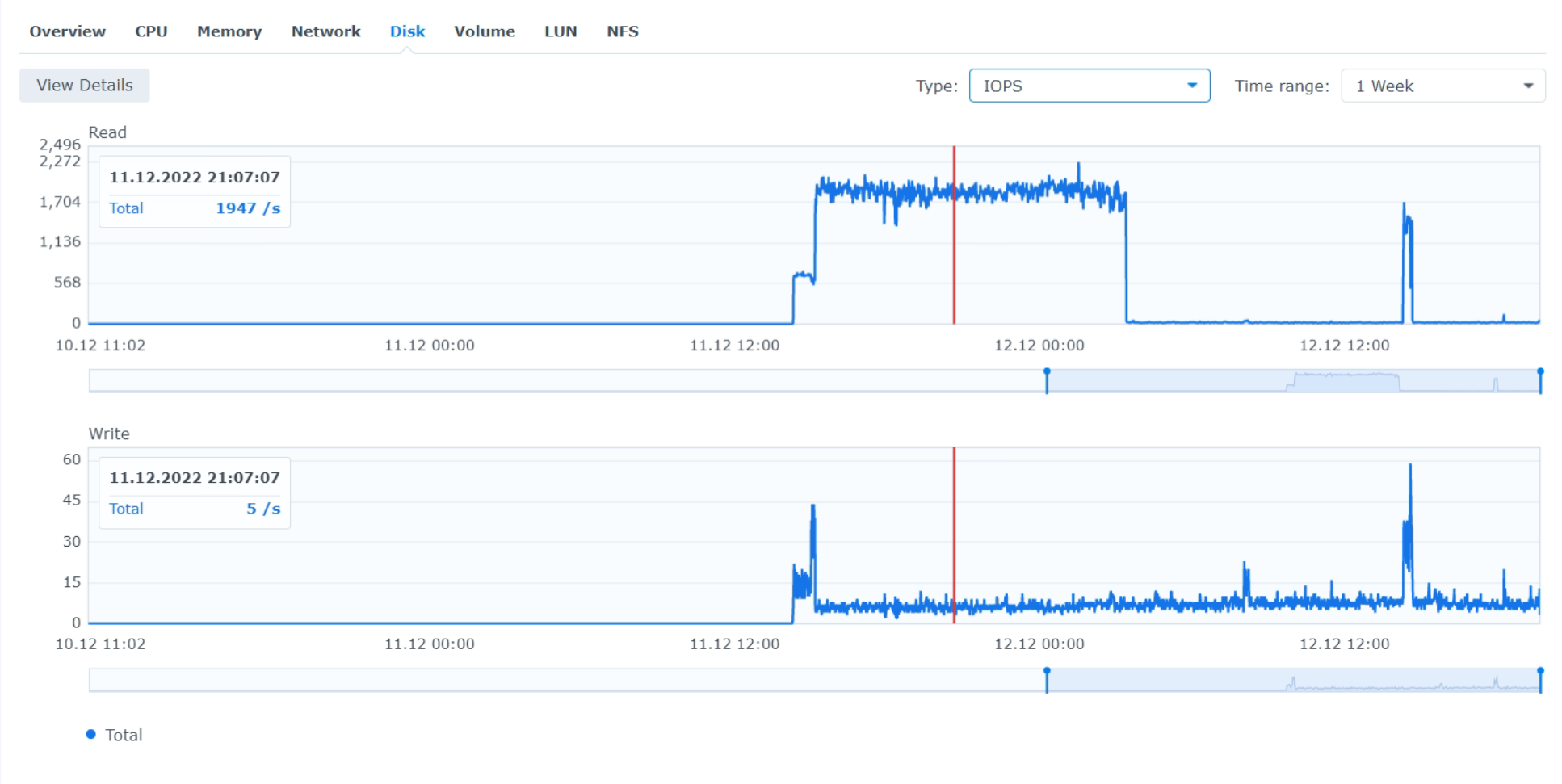Click the Write chart 11.12 12:00 axis label
The width and height of the screenshot is (1562, 784).
pos(734,644)
